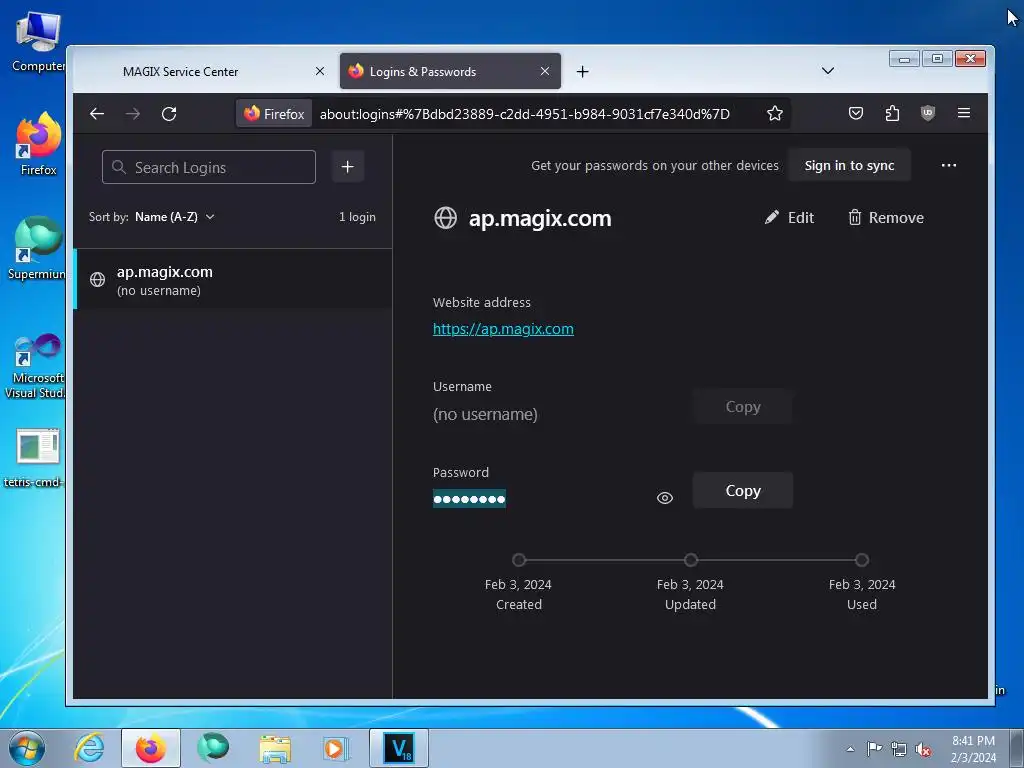Click the Firefox identity badge in address bar
This screenshot has height=768, width=1024.
pyautogui.click(x=274, y=114)
